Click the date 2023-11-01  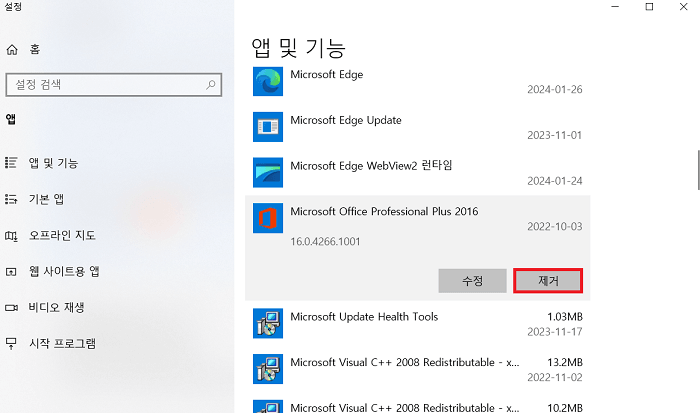[555, 135]
